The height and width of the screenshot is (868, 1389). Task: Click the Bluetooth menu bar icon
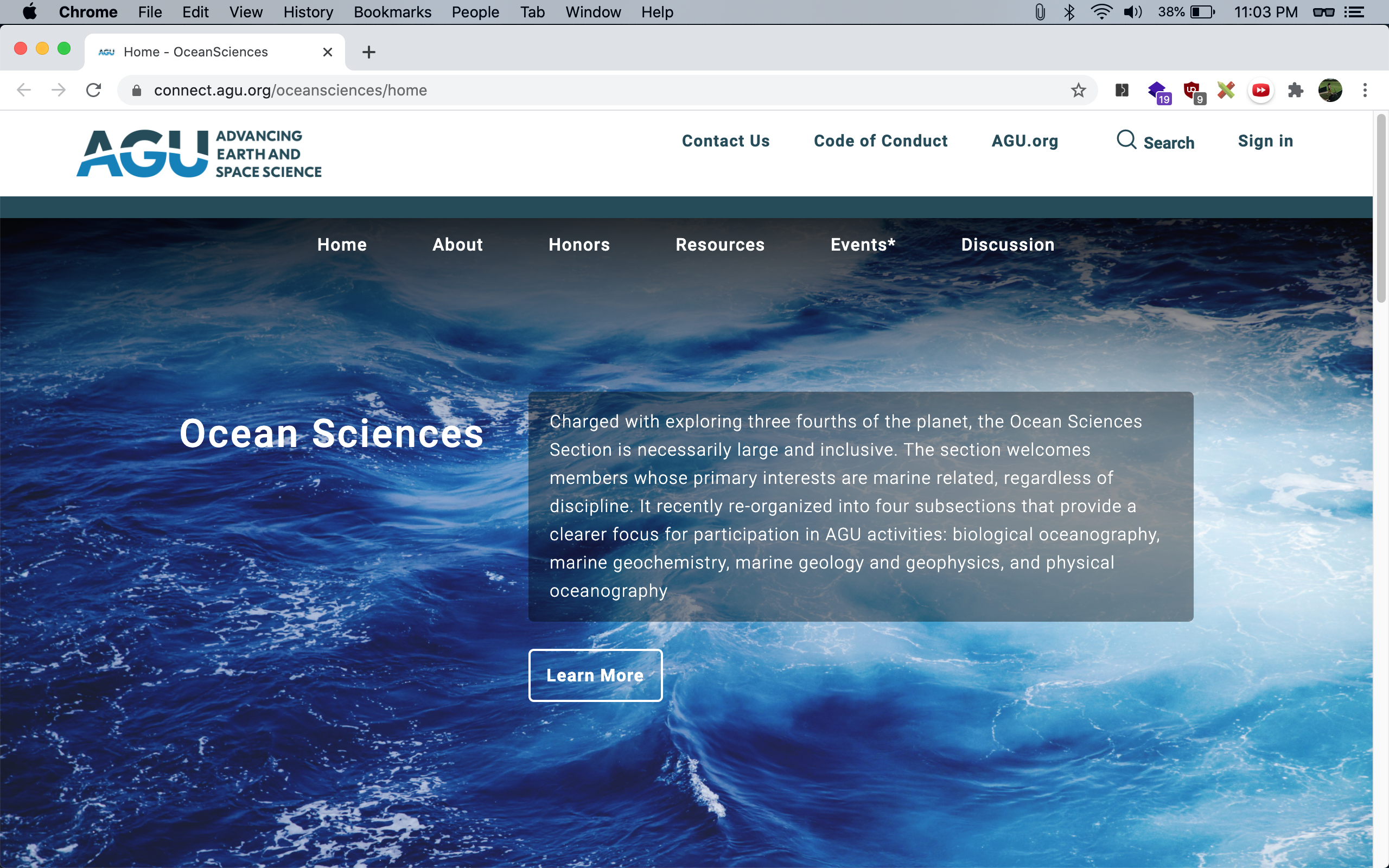pos(1069,12)
